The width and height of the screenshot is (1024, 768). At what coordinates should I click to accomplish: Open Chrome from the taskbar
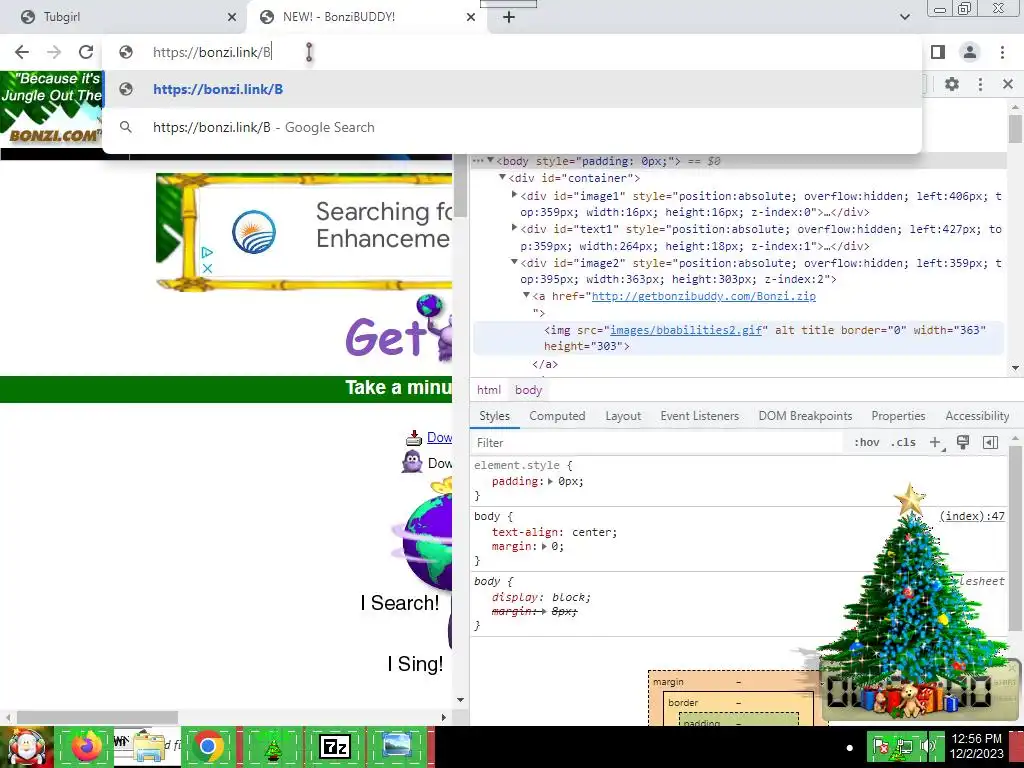coord(208,746)
